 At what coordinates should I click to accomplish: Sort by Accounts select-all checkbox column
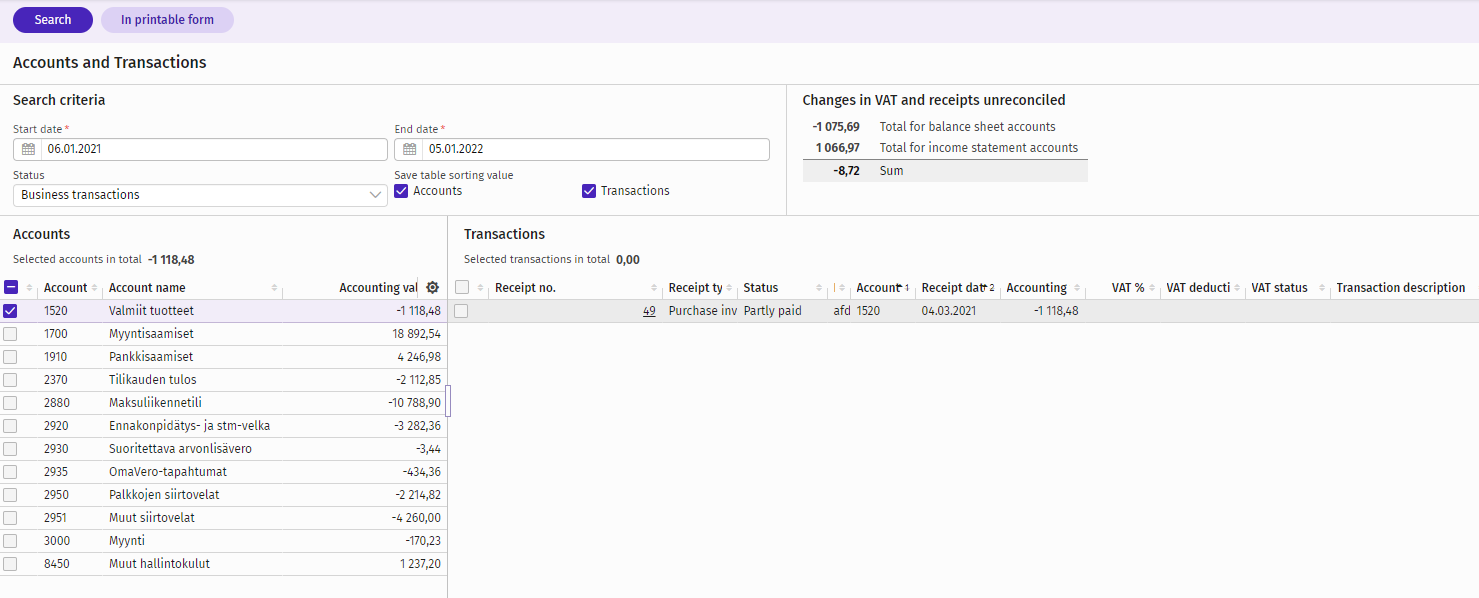(x=29, y=288)
